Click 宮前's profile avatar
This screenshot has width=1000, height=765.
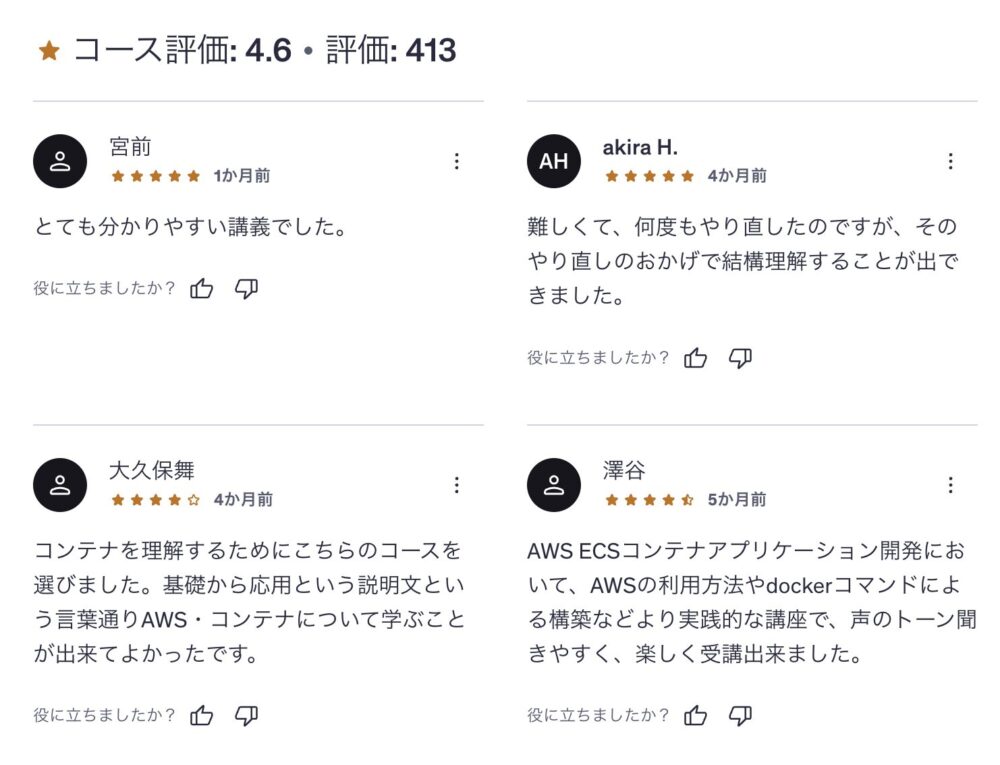tap(60, 161)
